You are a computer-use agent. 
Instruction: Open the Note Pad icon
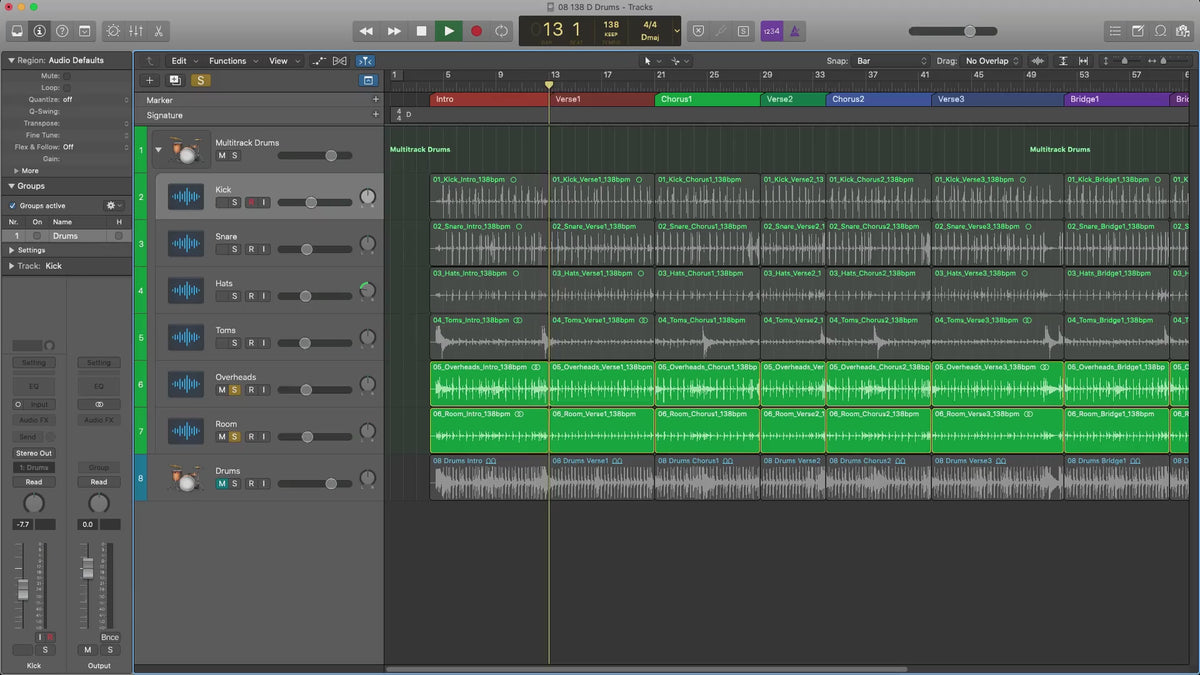tap(1138, 31)
